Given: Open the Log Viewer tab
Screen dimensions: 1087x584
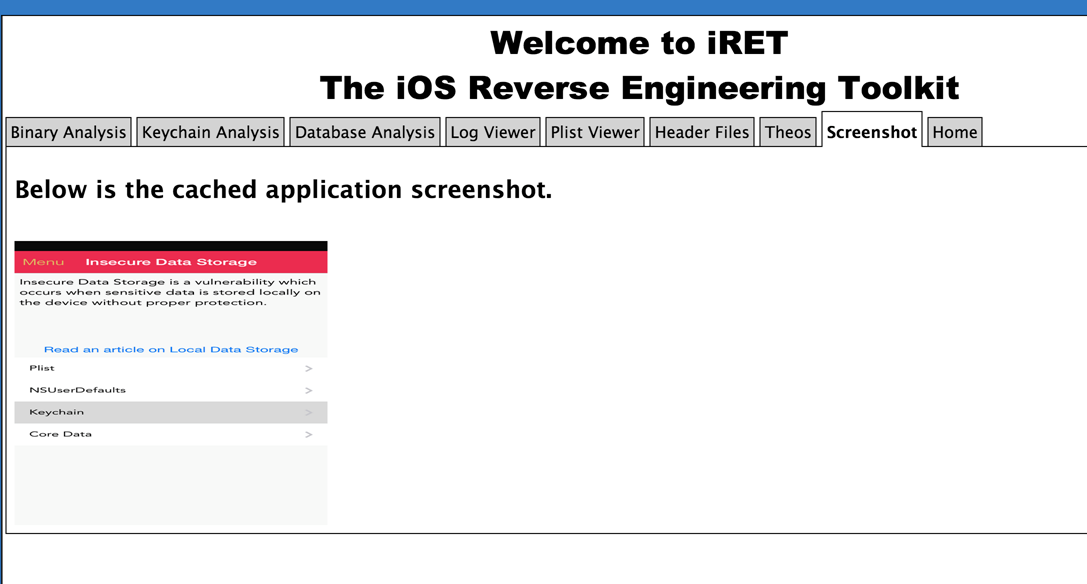Looking at the screenshot, I should (x=493, y=132).
